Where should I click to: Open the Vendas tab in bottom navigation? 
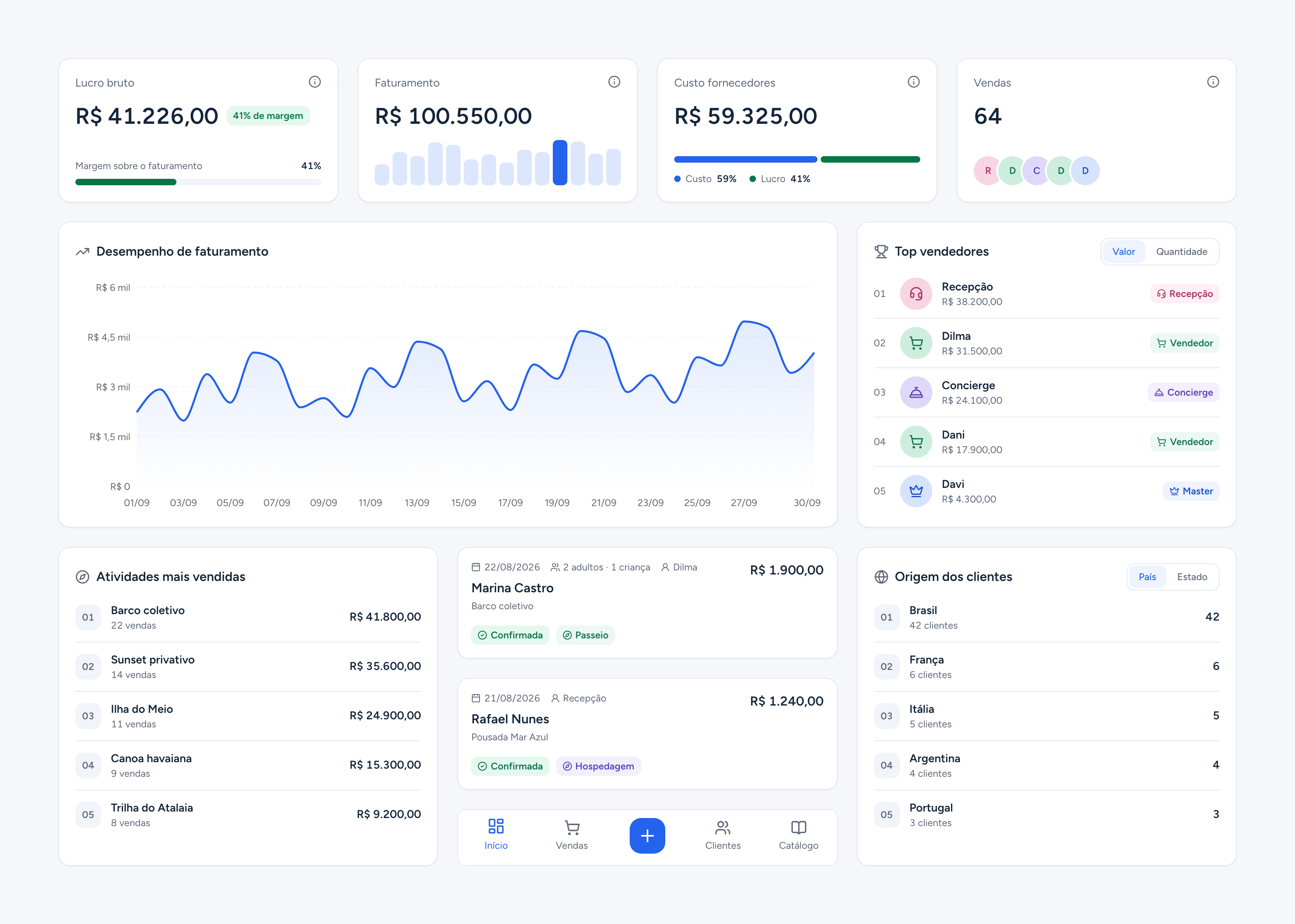pyautogui.click(x=572, y=835)
